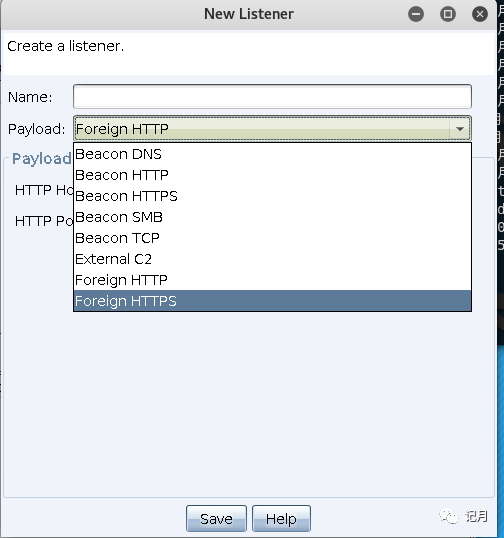Close the New Listener dialog

[480, 14]
